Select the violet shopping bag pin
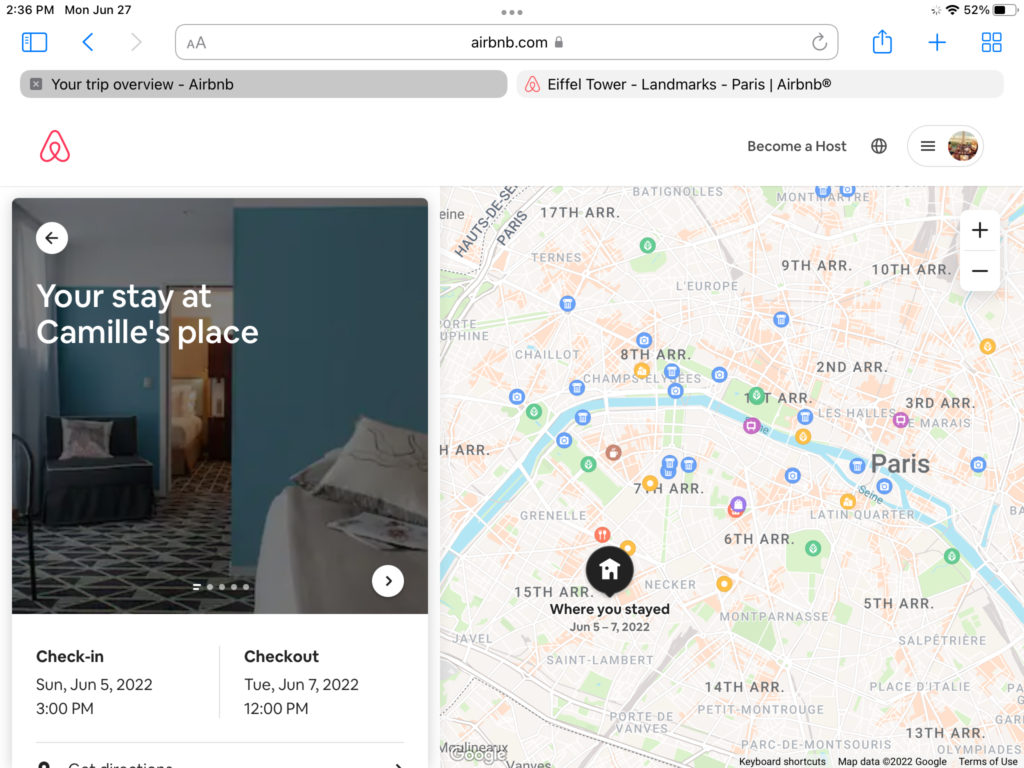 (x=738, y=504)
